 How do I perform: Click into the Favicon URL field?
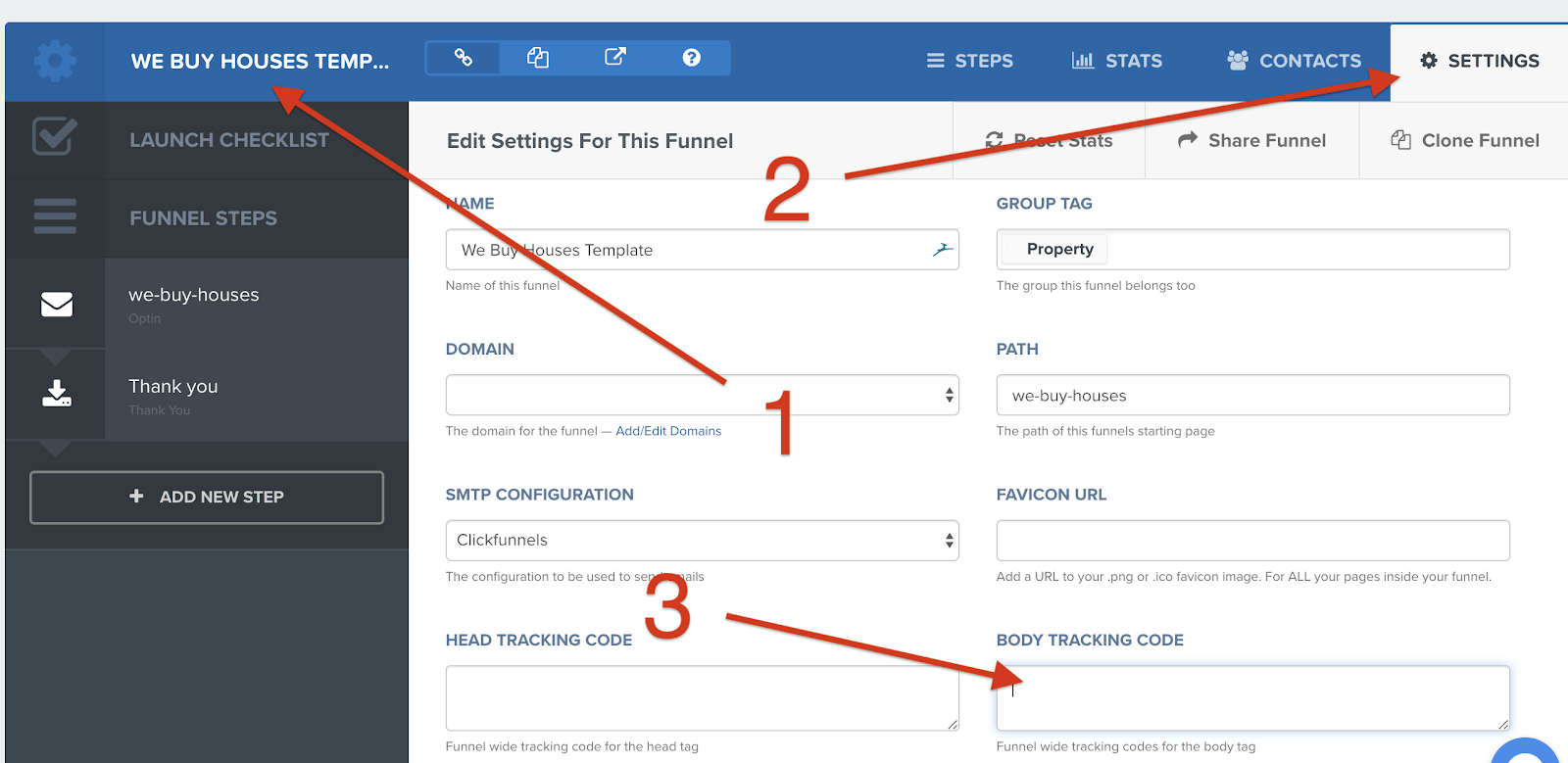1252,541
